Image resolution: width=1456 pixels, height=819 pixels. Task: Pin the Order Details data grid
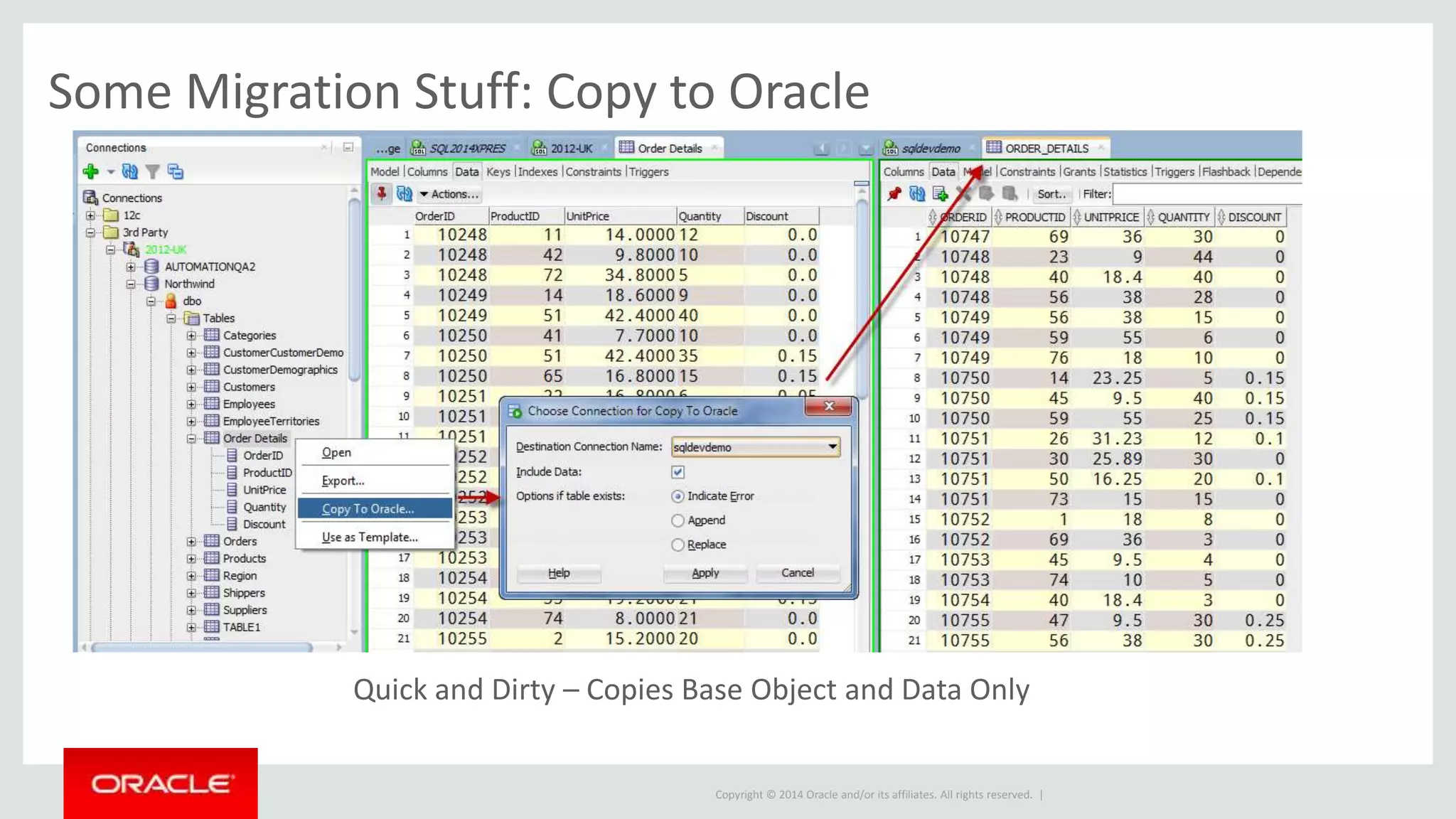point(382,193)
